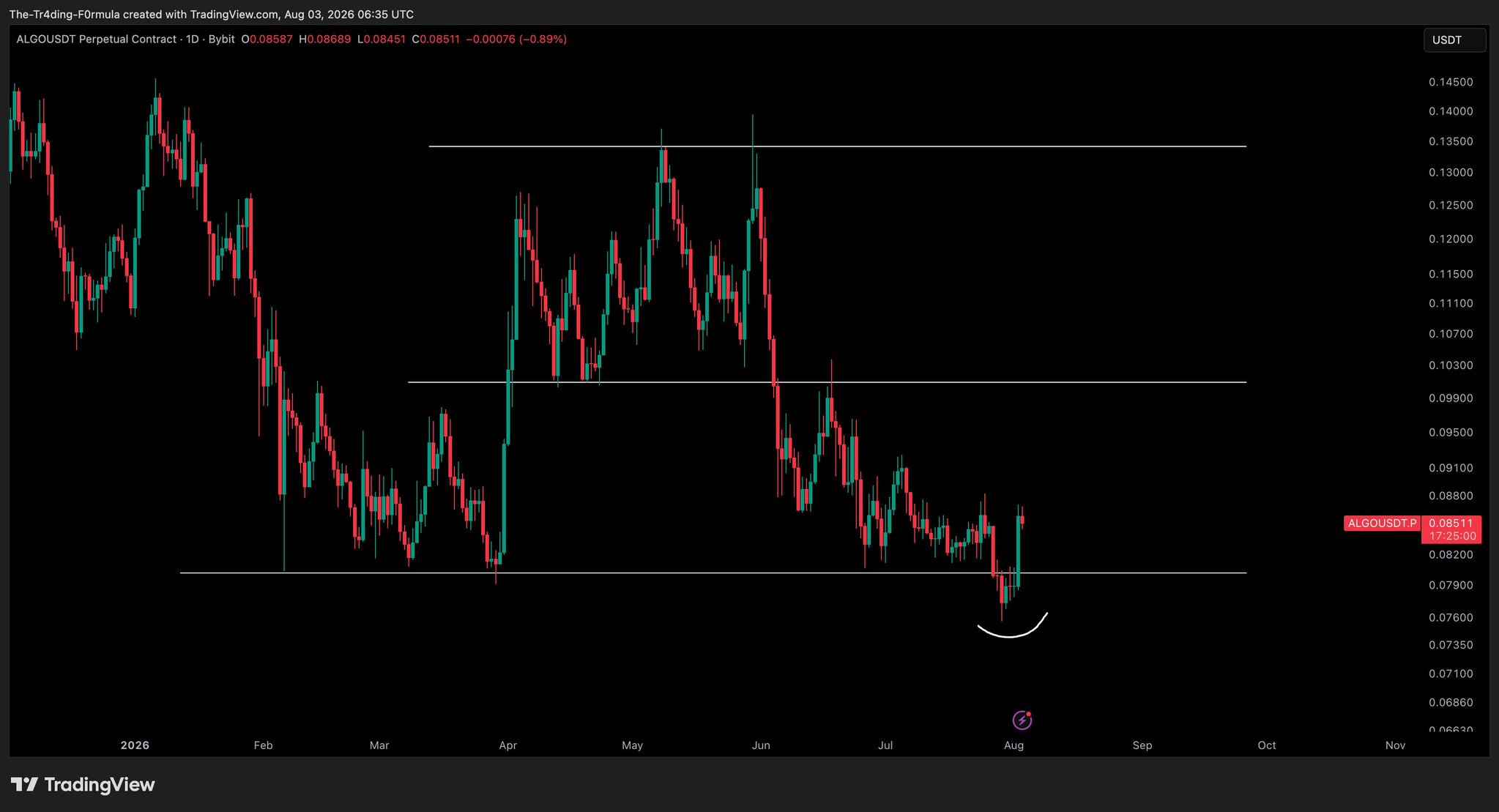This screenshot has width=1499, height=812.
Task: Click the Nov label on time axis
Action: click(x=1395, y=745)
